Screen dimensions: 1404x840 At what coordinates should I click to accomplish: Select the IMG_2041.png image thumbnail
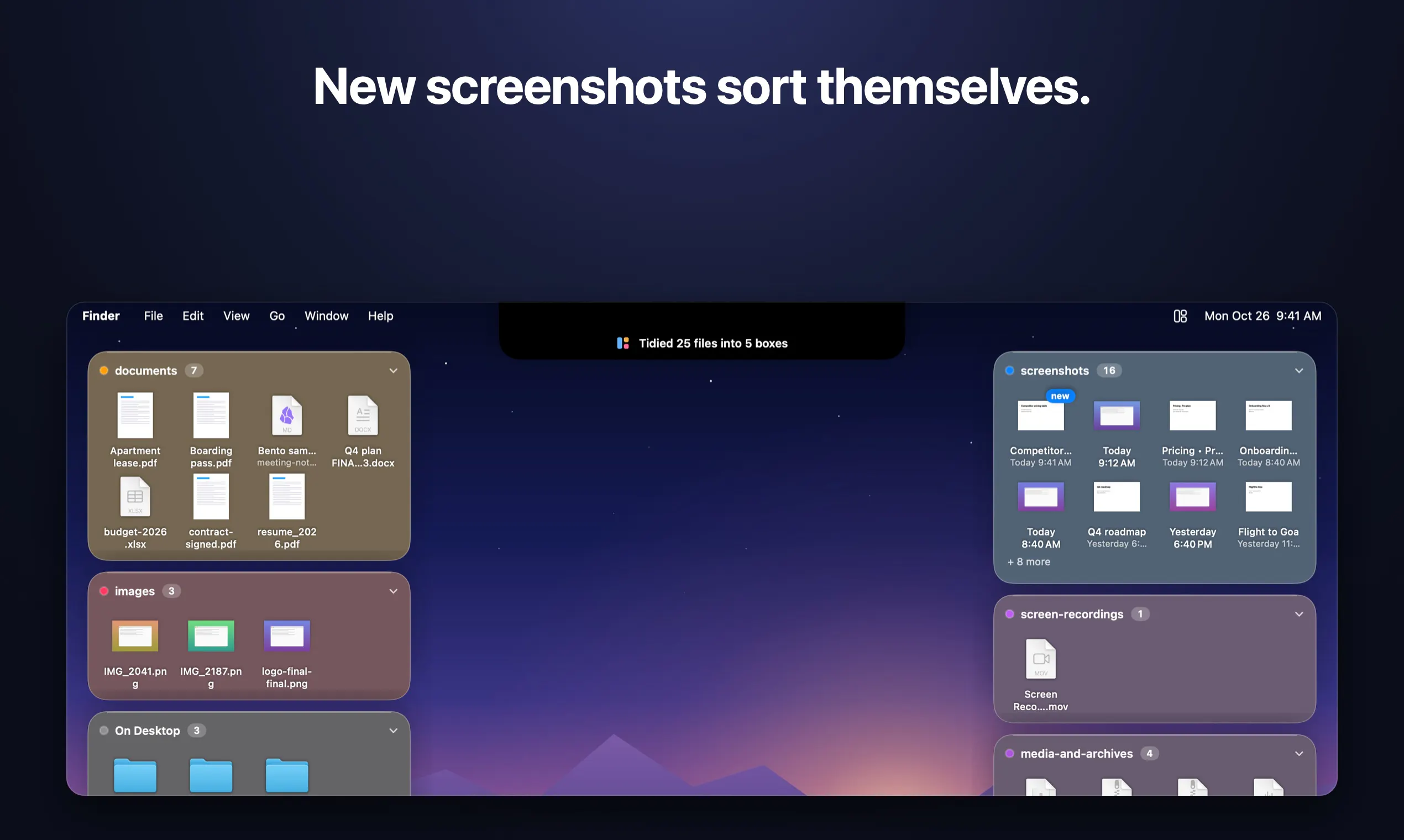point(135,636)
